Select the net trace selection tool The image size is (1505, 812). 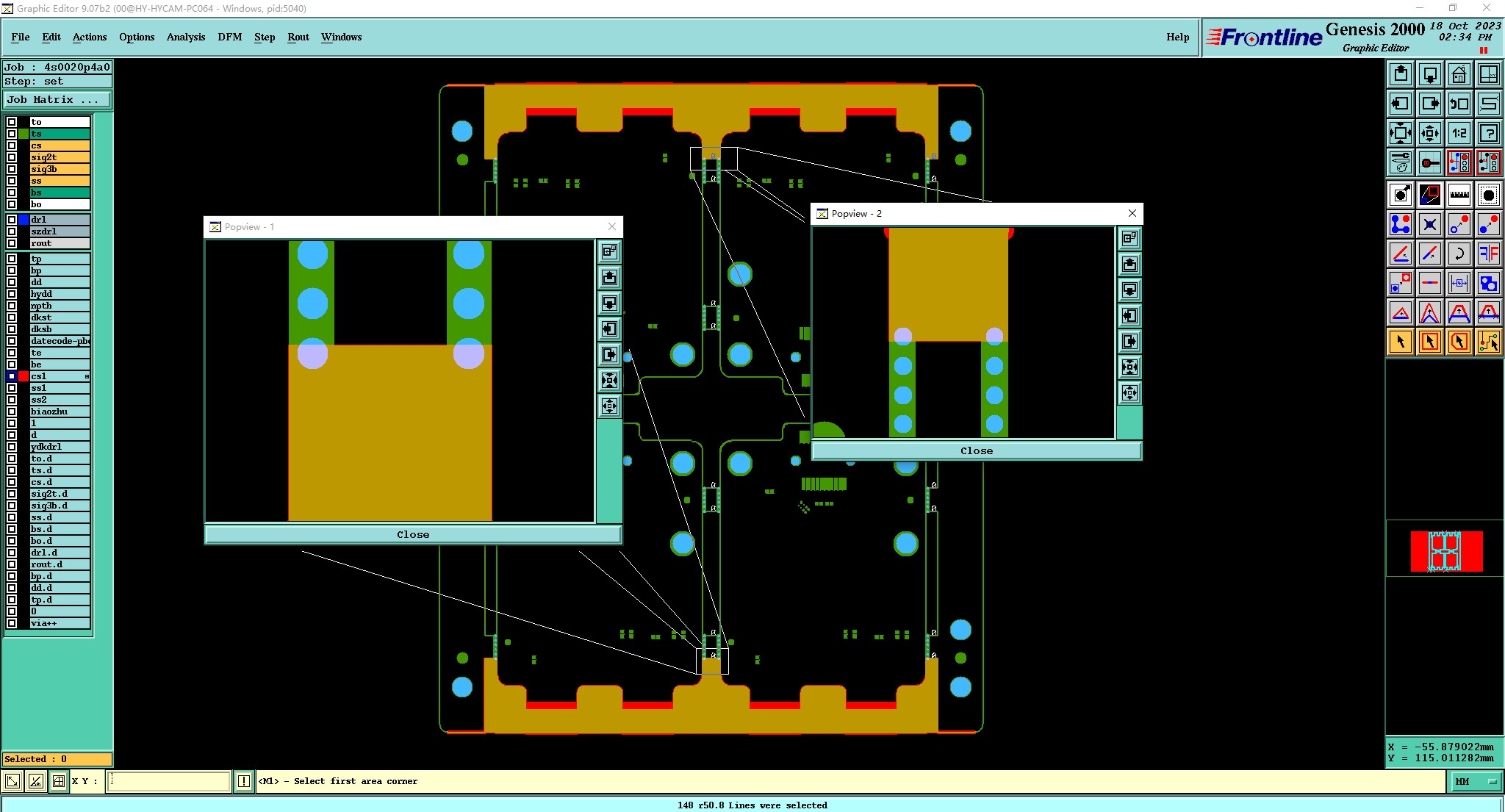coord(1488,342)
